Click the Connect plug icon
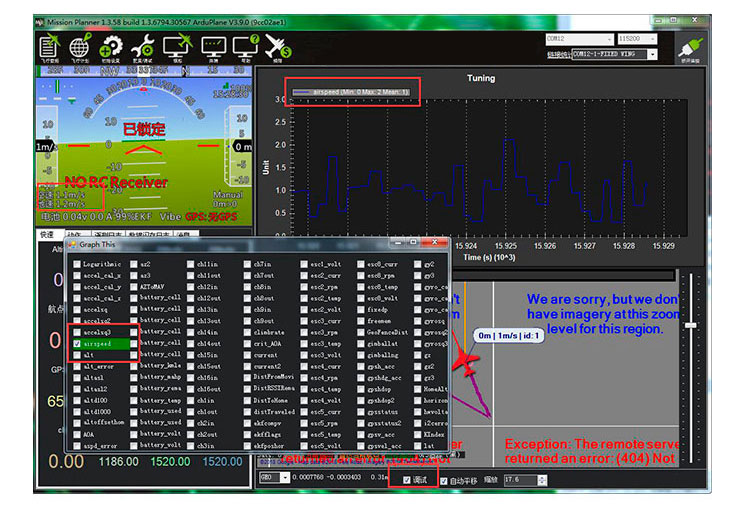This screenshot has height=509, width=750. click(x=689, y=45)
